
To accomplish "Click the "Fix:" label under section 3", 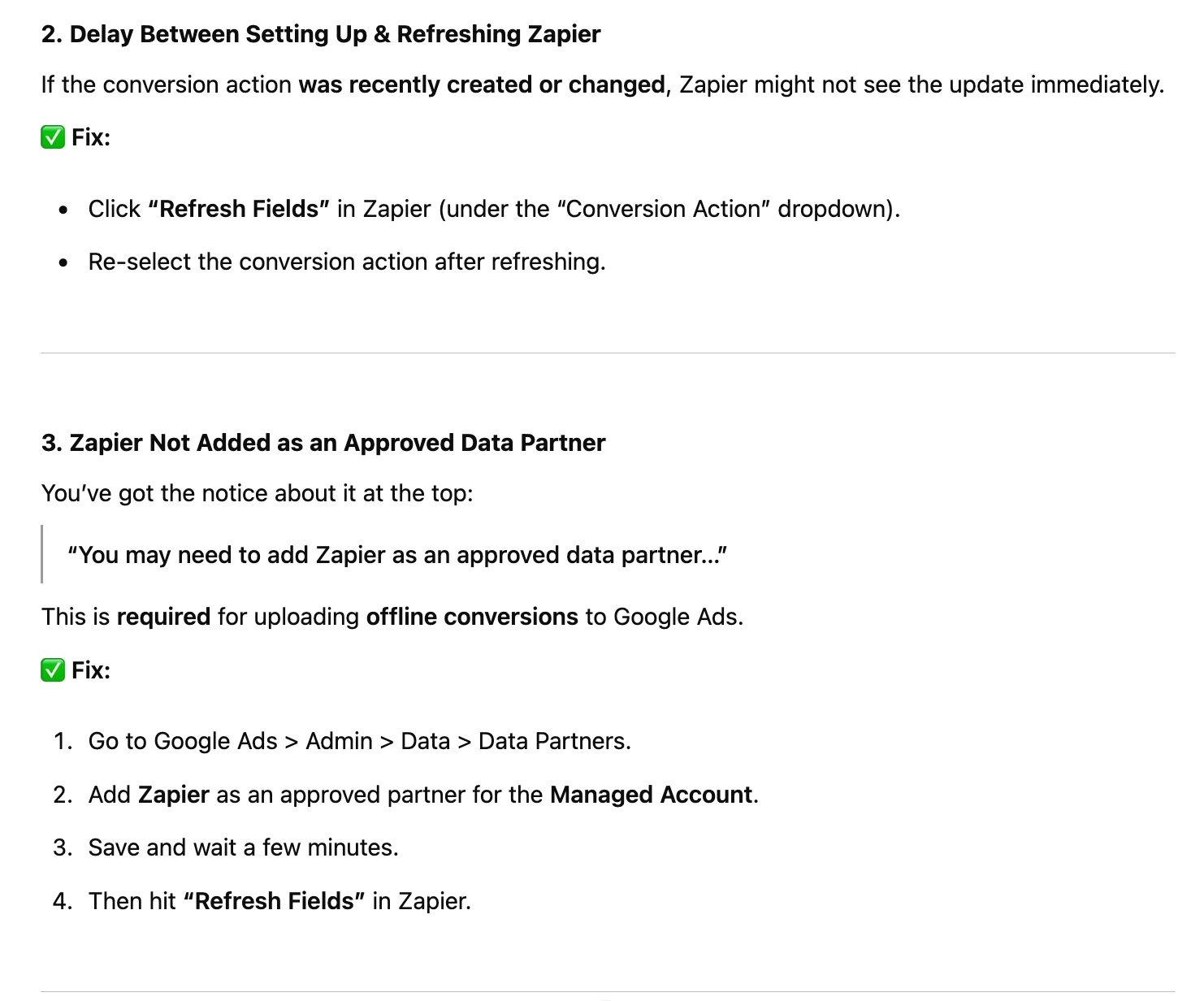I will [x=91, y=670].
